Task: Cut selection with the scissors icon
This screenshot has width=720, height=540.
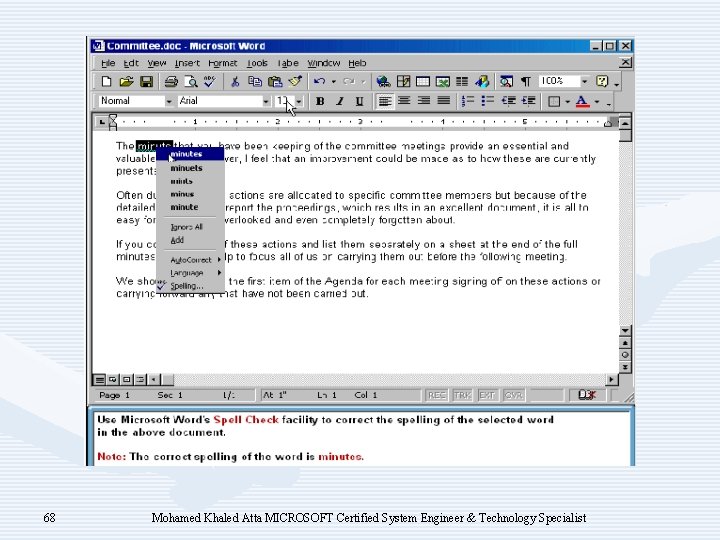Action: pos(235,82)
